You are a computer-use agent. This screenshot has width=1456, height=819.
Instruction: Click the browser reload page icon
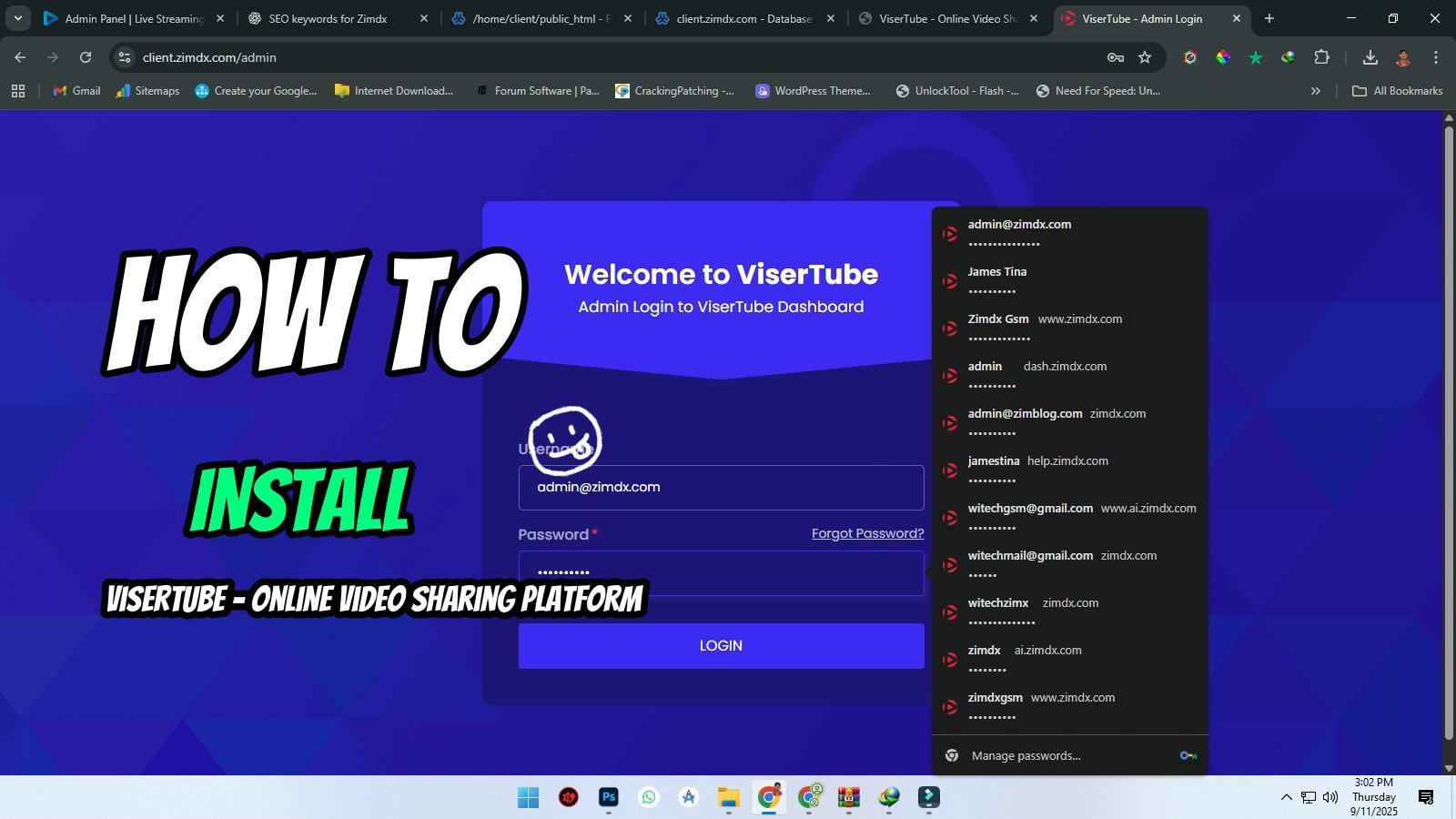coord(86,57)
